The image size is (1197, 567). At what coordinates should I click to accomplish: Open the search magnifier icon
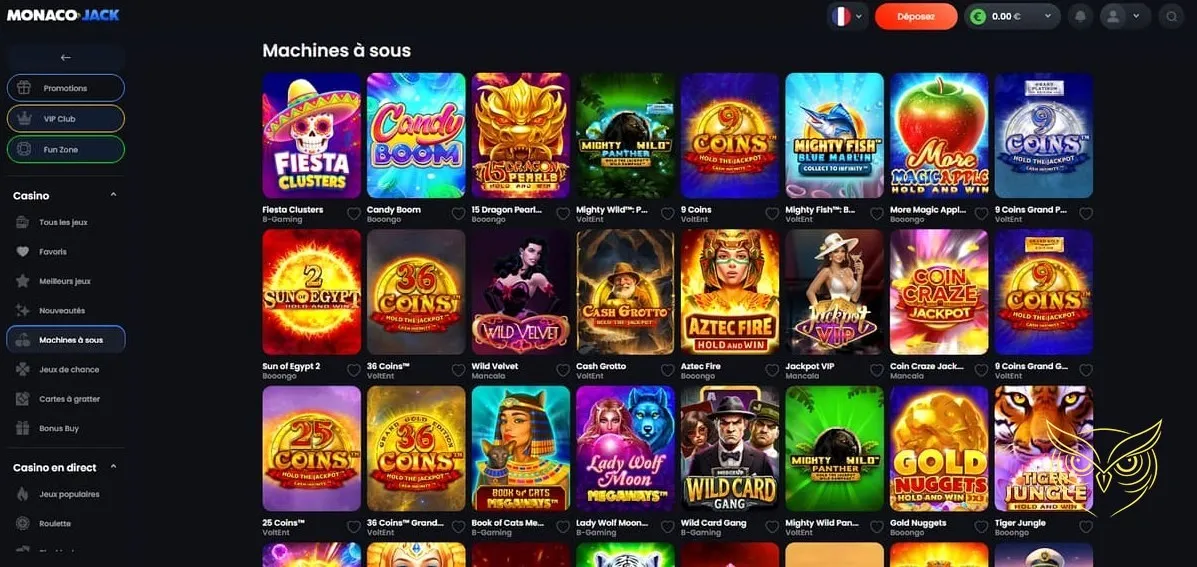coord(1171,16)
